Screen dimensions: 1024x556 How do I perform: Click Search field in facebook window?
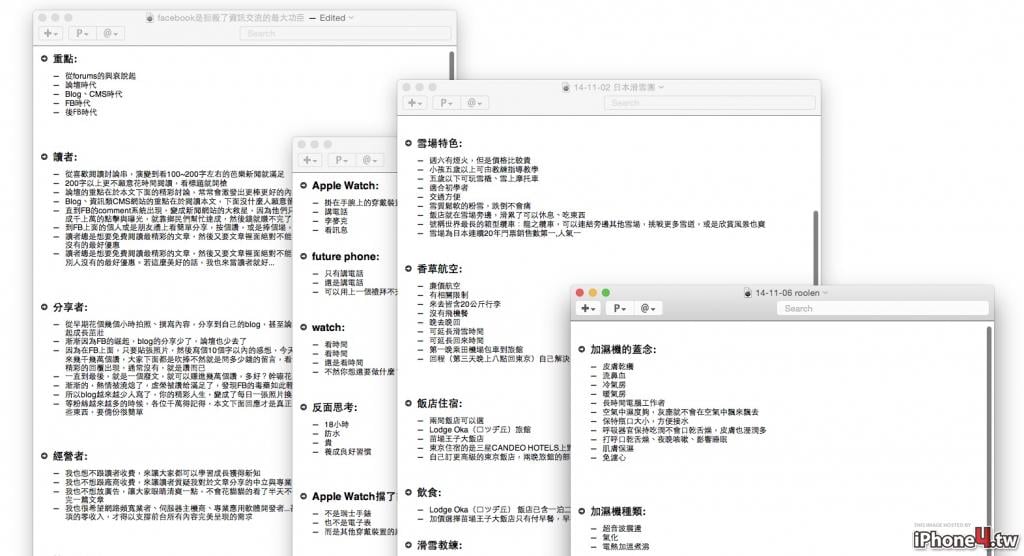click(x=345, y=33)
